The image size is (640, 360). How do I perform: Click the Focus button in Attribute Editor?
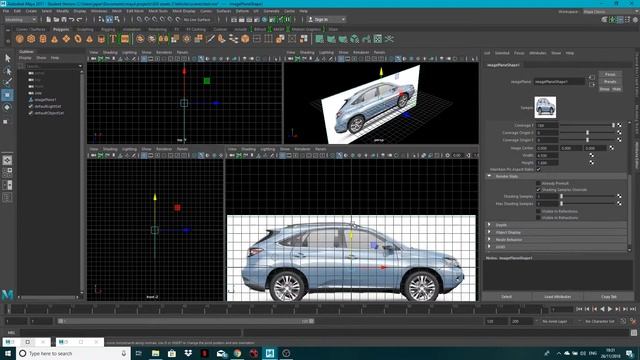610,74
